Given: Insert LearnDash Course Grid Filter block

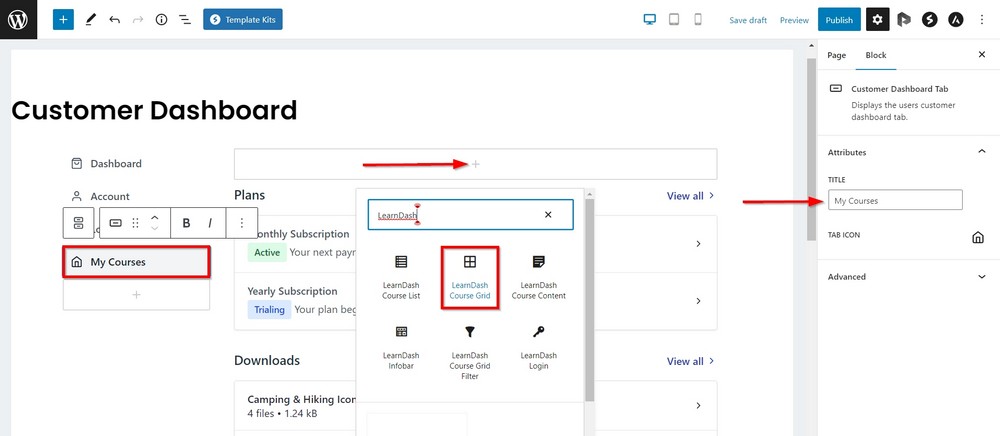Looking at the screenshot, I should click(469, 351).
